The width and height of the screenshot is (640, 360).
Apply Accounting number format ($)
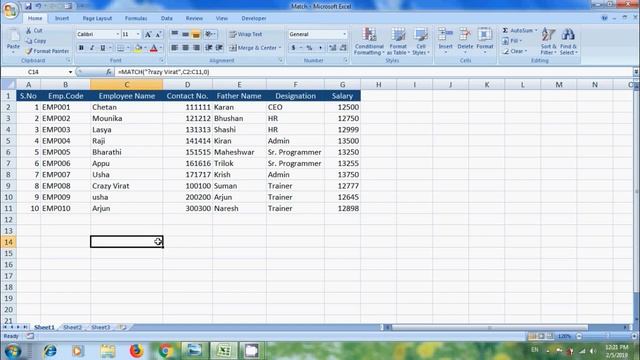click(x=293, y=48)
